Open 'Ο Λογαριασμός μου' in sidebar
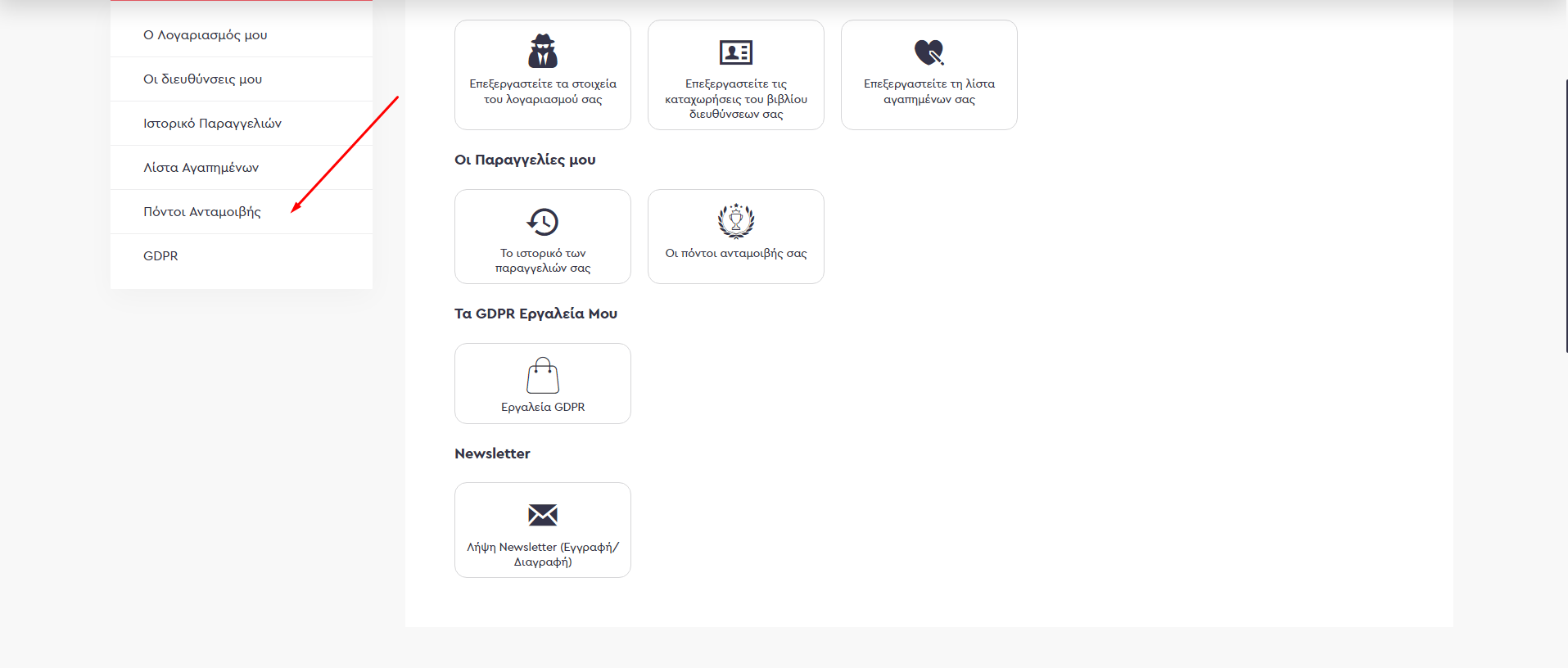This screenshot has width=1568, height=668. point(206,35)
